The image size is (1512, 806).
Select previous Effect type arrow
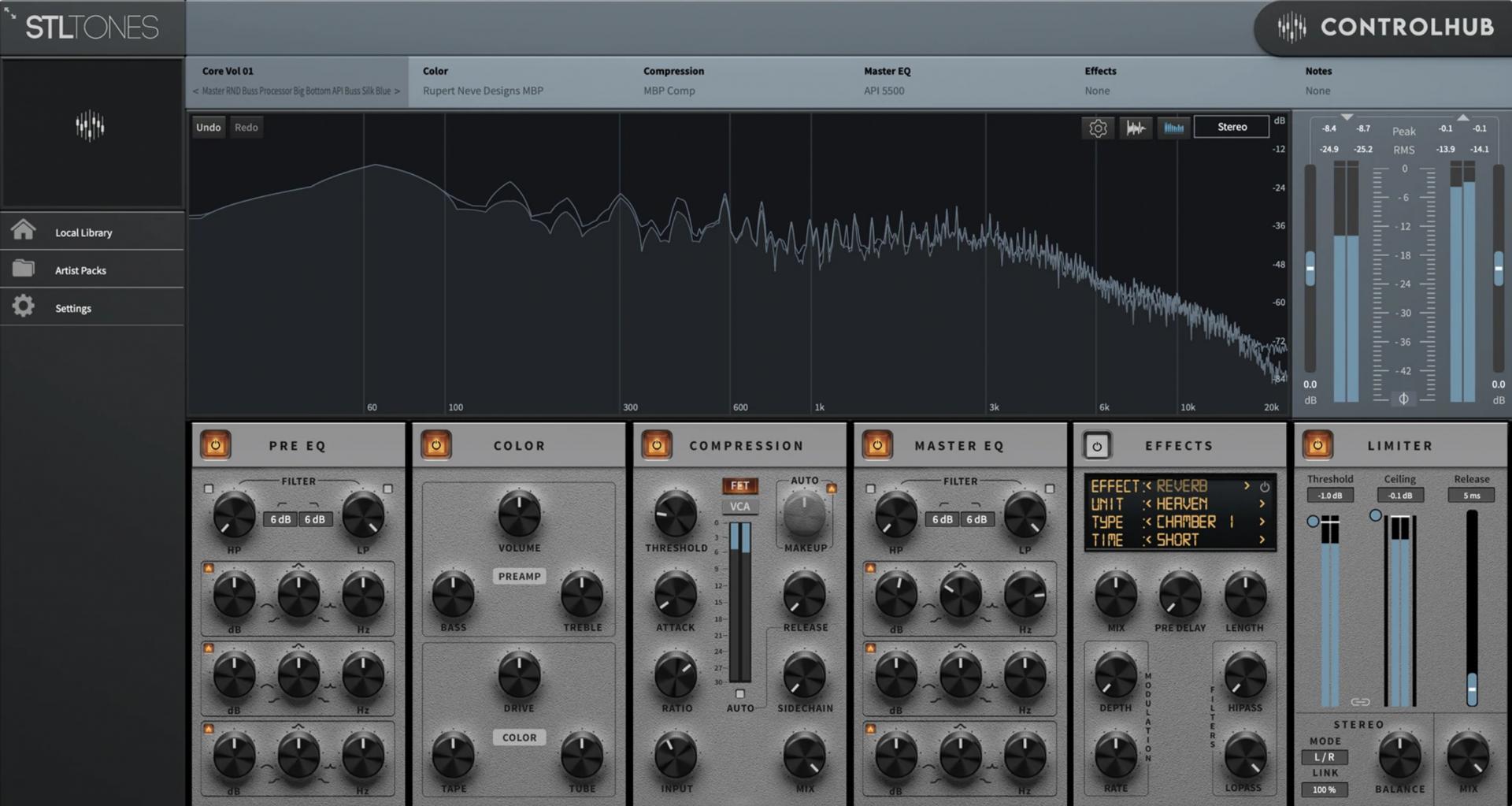point(1148,486)
